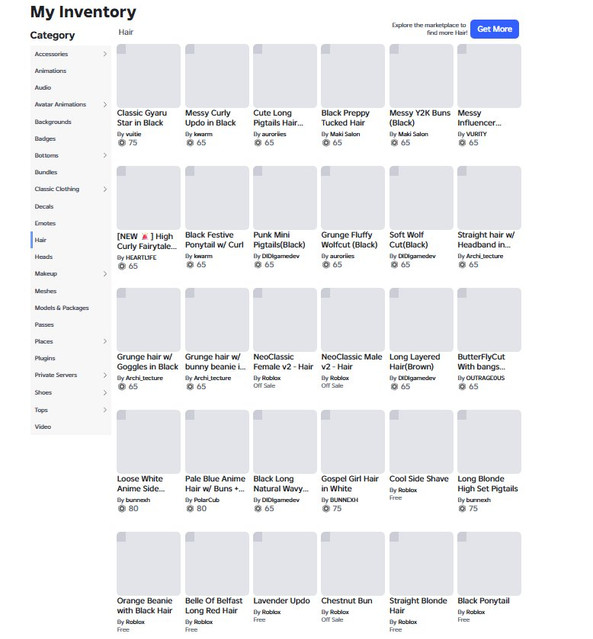Expand the Makeup category arrow
This screenshot has width=593, height=639.
click(105, 273)
